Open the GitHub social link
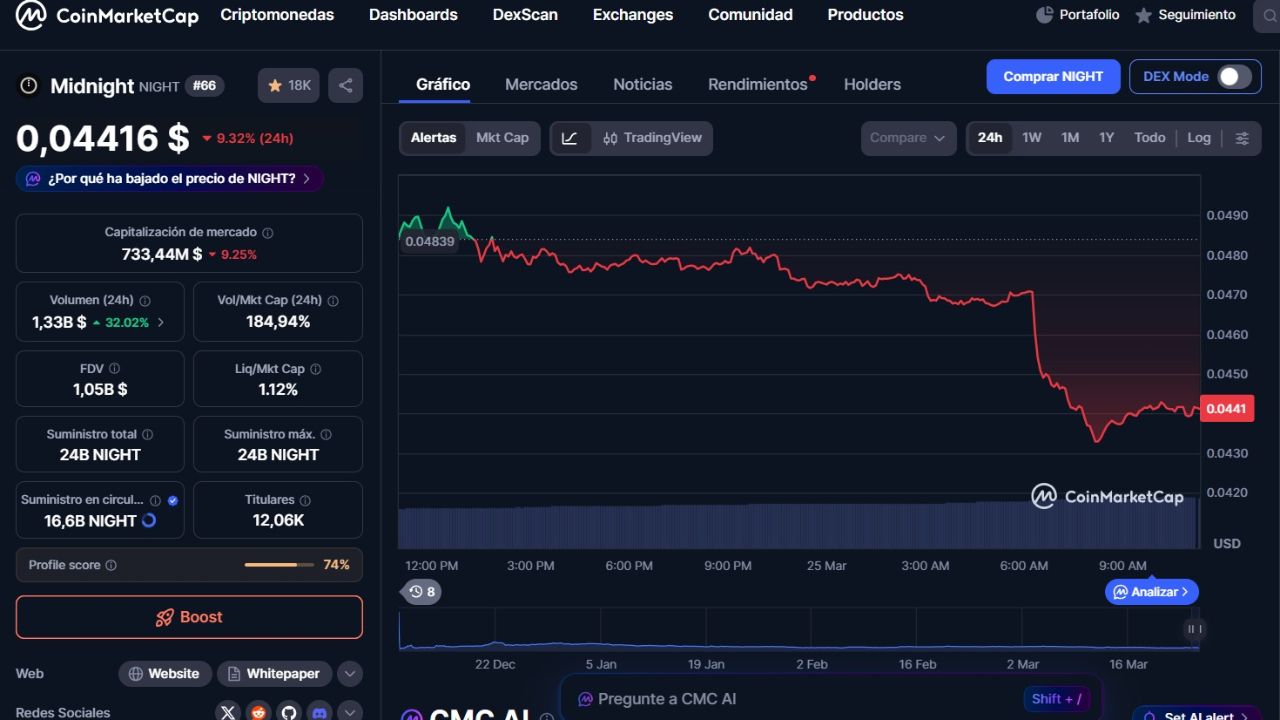 [x=289, y=712]
